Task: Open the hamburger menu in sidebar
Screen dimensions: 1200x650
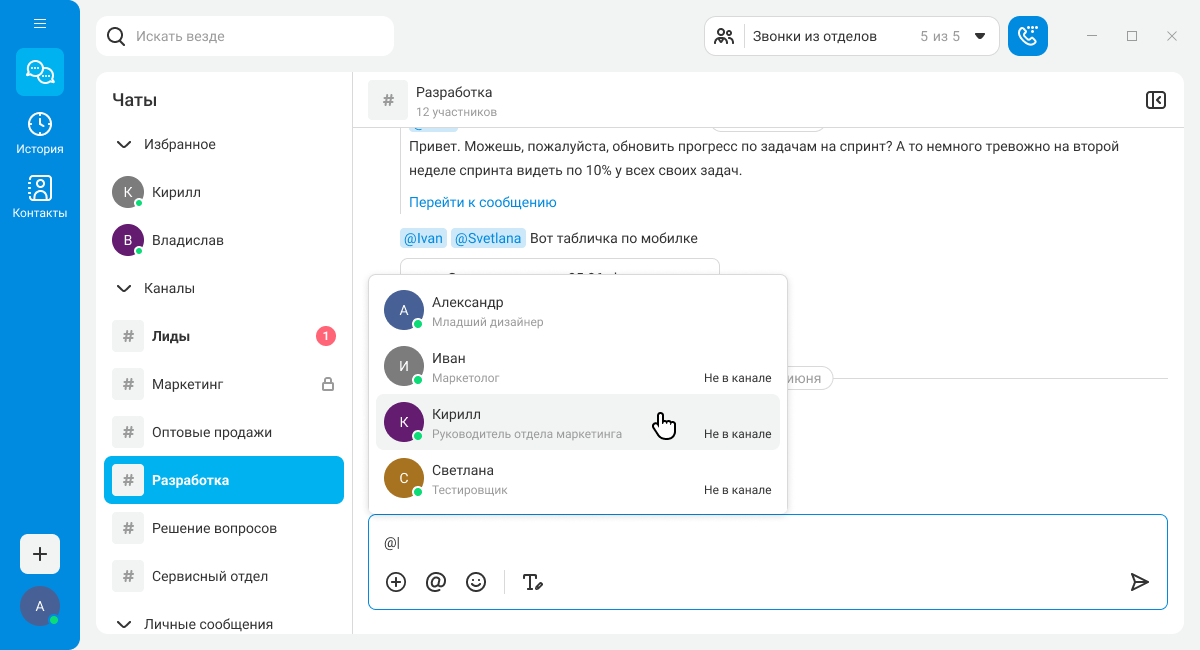Action: 40,23
